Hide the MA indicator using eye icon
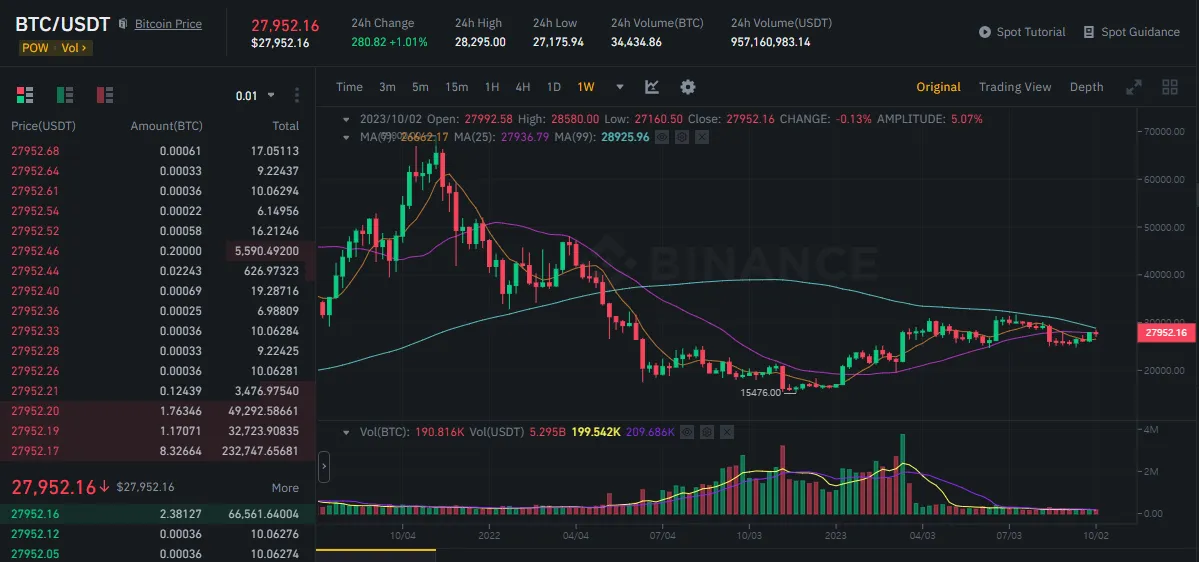 (662, 136)
